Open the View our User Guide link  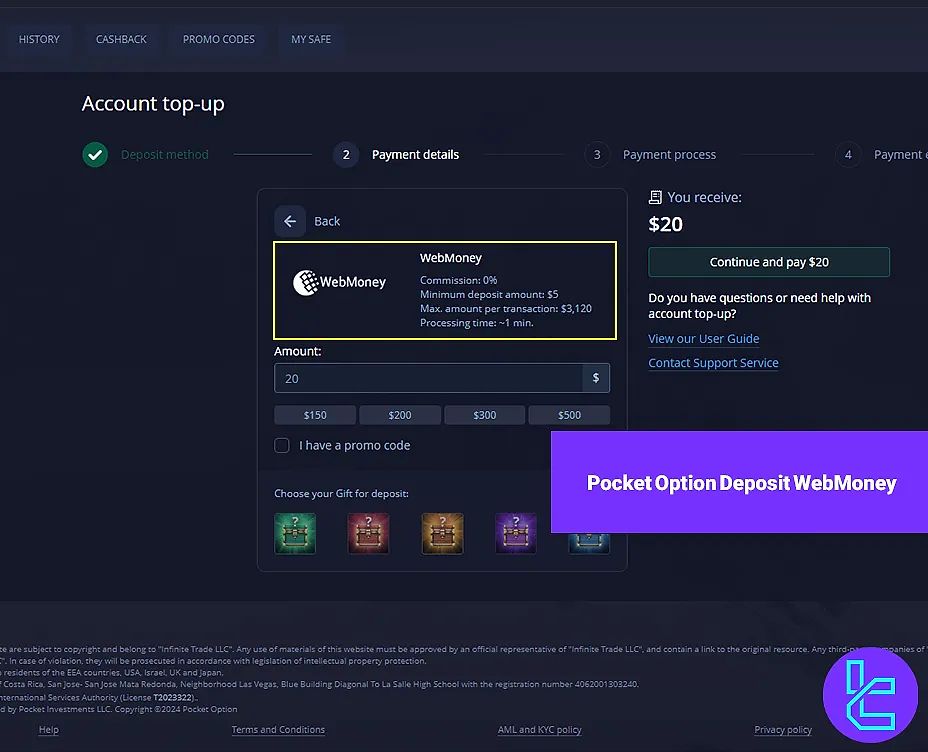coord(704,339)
